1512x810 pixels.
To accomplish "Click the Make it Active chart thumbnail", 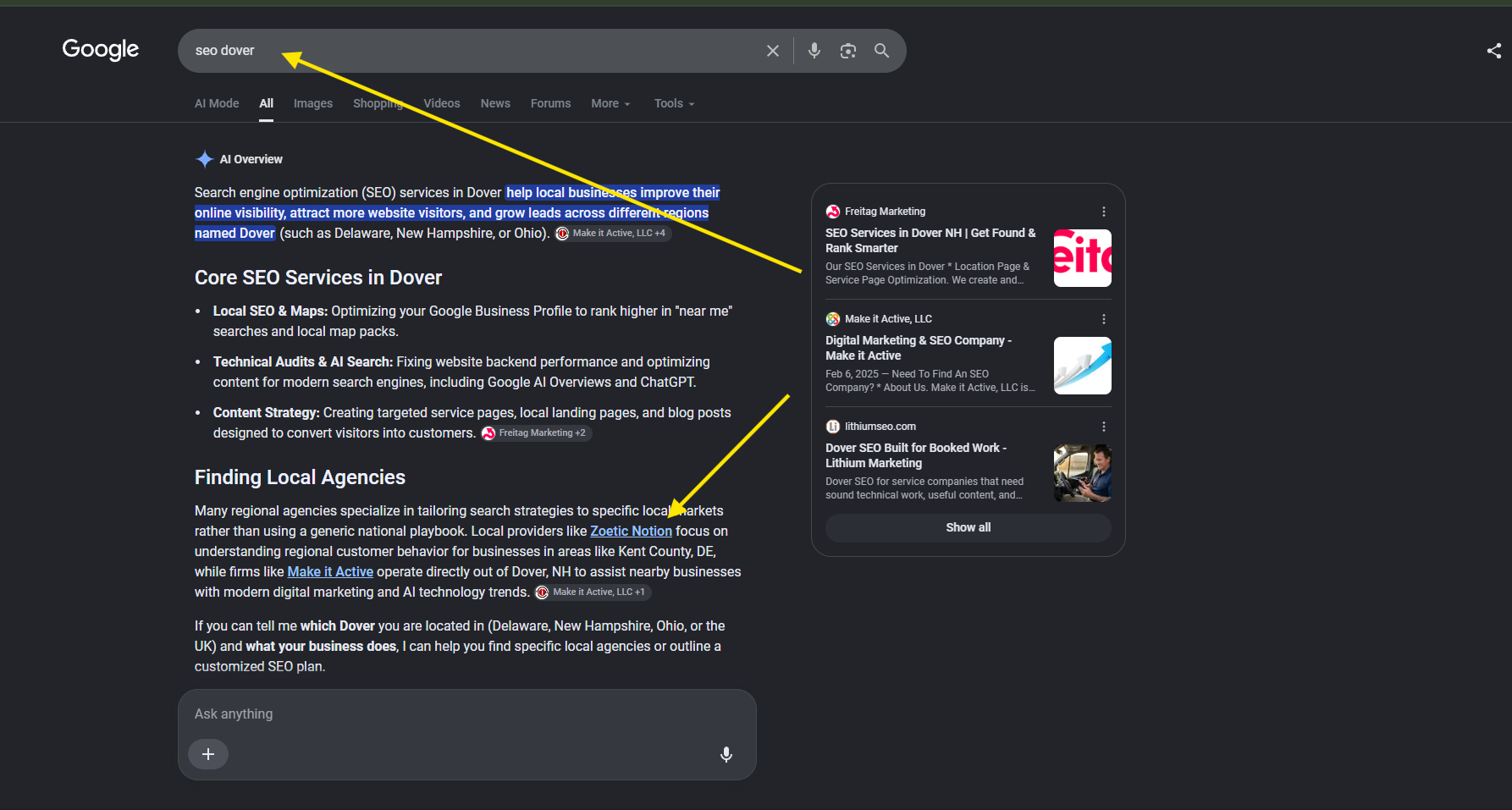I will pos(1083,366).
